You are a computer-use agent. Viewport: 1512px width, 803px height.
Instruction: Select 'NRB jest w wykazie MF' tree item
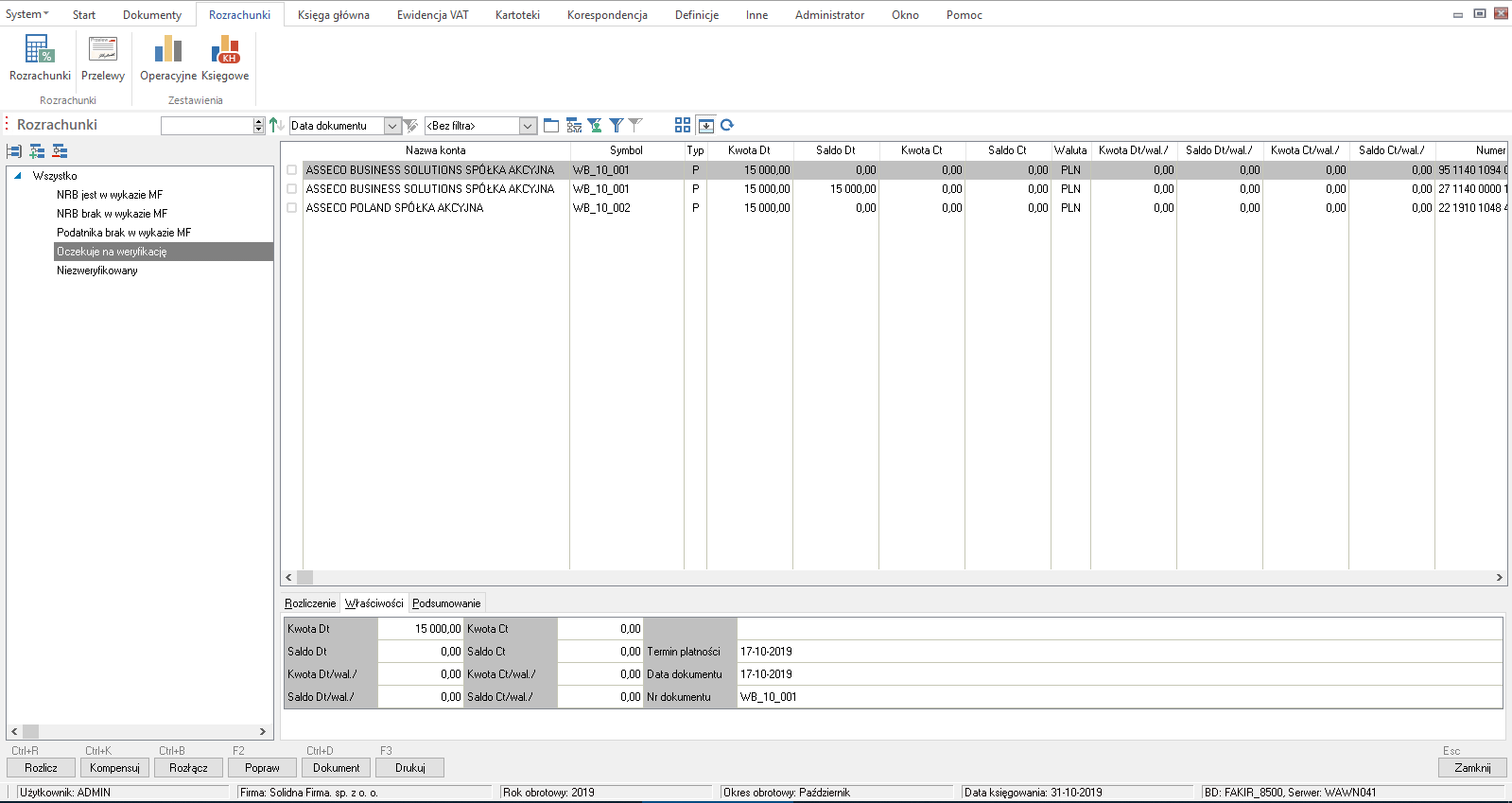point(110,195)
